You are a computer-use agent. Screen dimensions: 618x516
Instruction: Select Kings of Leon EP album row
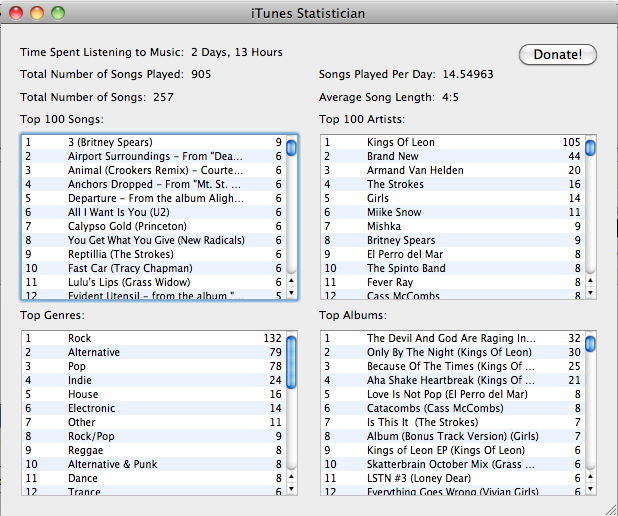(x=453, y=450)
